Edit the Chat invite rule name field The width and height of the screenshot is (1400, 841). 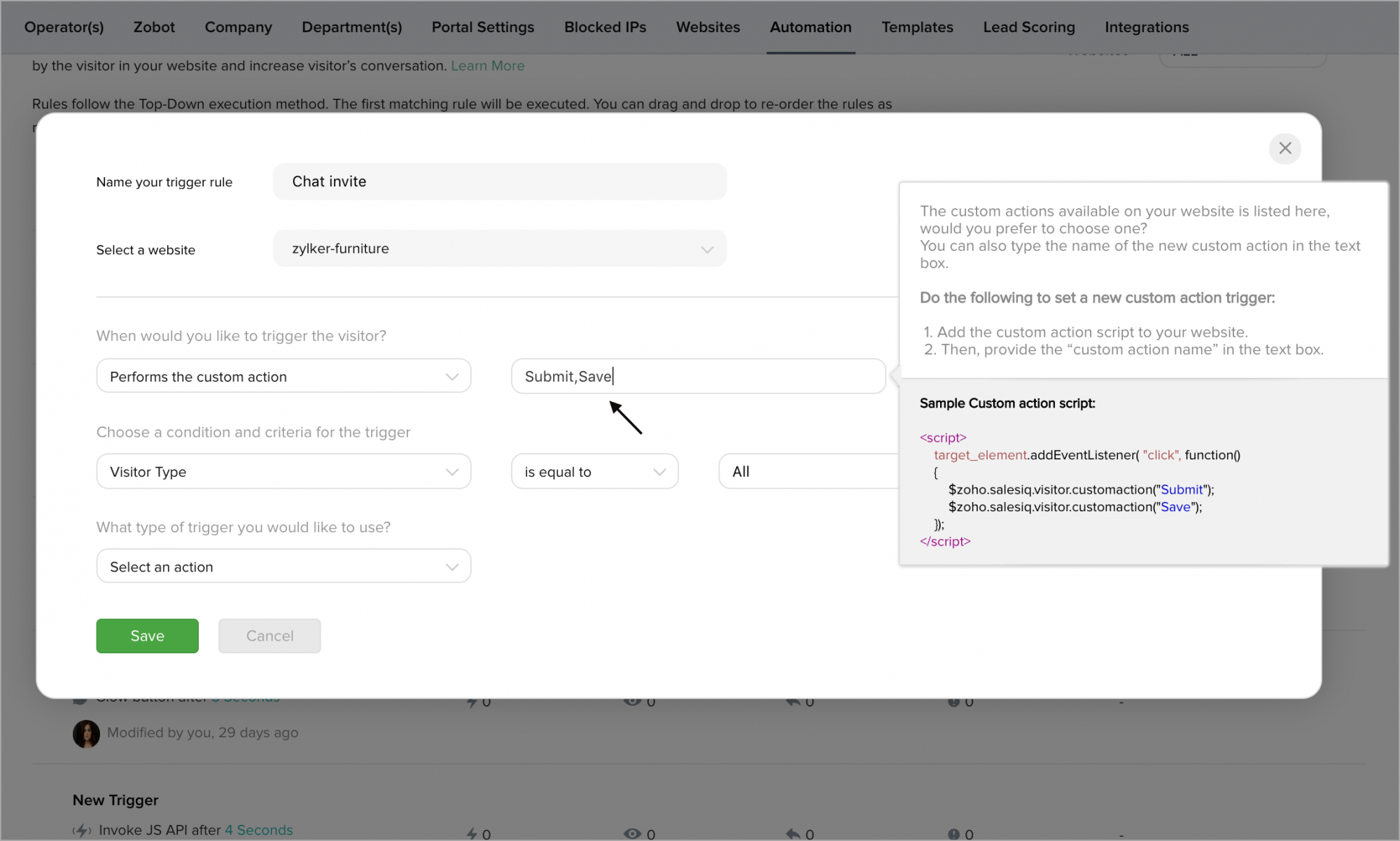(x=499, y=182)
